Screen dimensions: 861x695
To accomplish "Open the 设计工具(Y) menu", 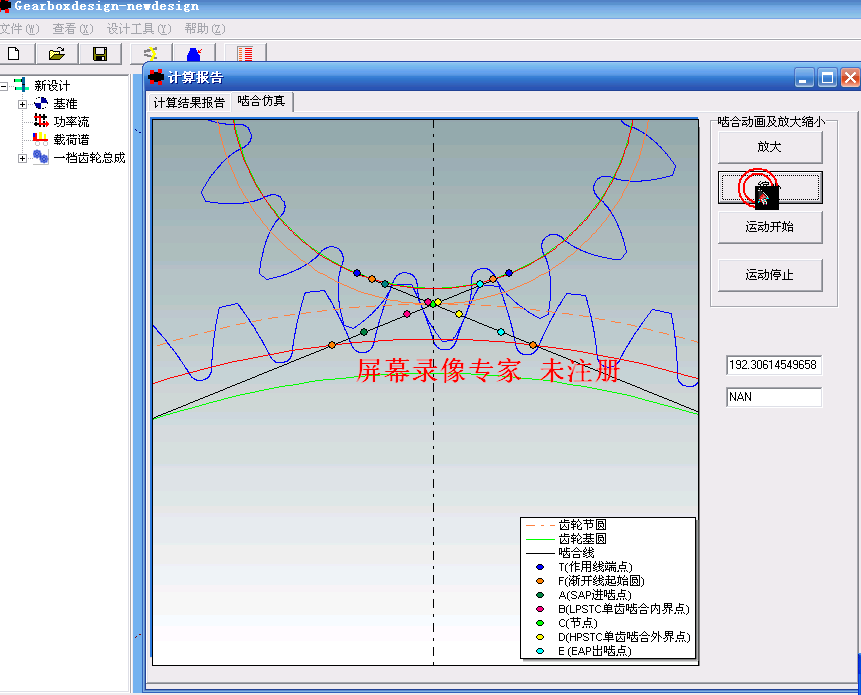I will pos(139,29).
